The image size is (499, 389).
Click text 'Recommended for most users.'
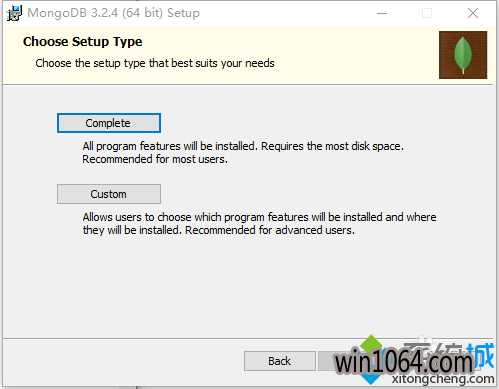[x=155, y=159]
